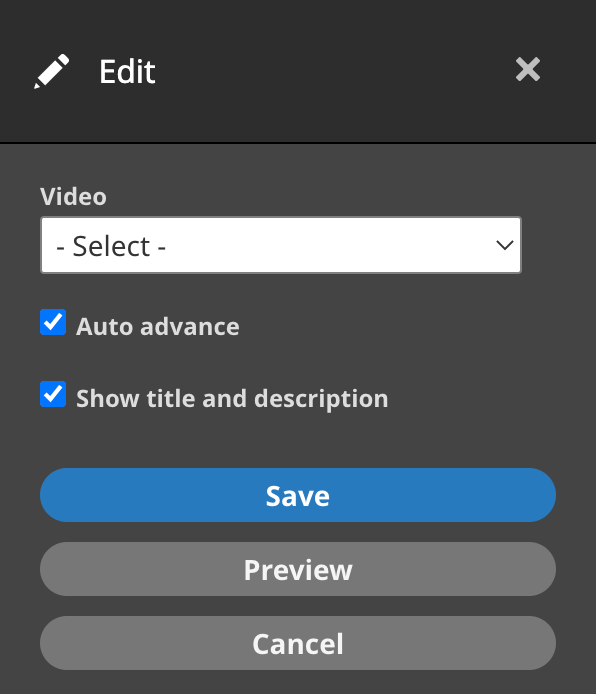Dismiss the dialog using the cross icon
The width and height of the screenshot is (596, 694).
(x=528, y=69)
